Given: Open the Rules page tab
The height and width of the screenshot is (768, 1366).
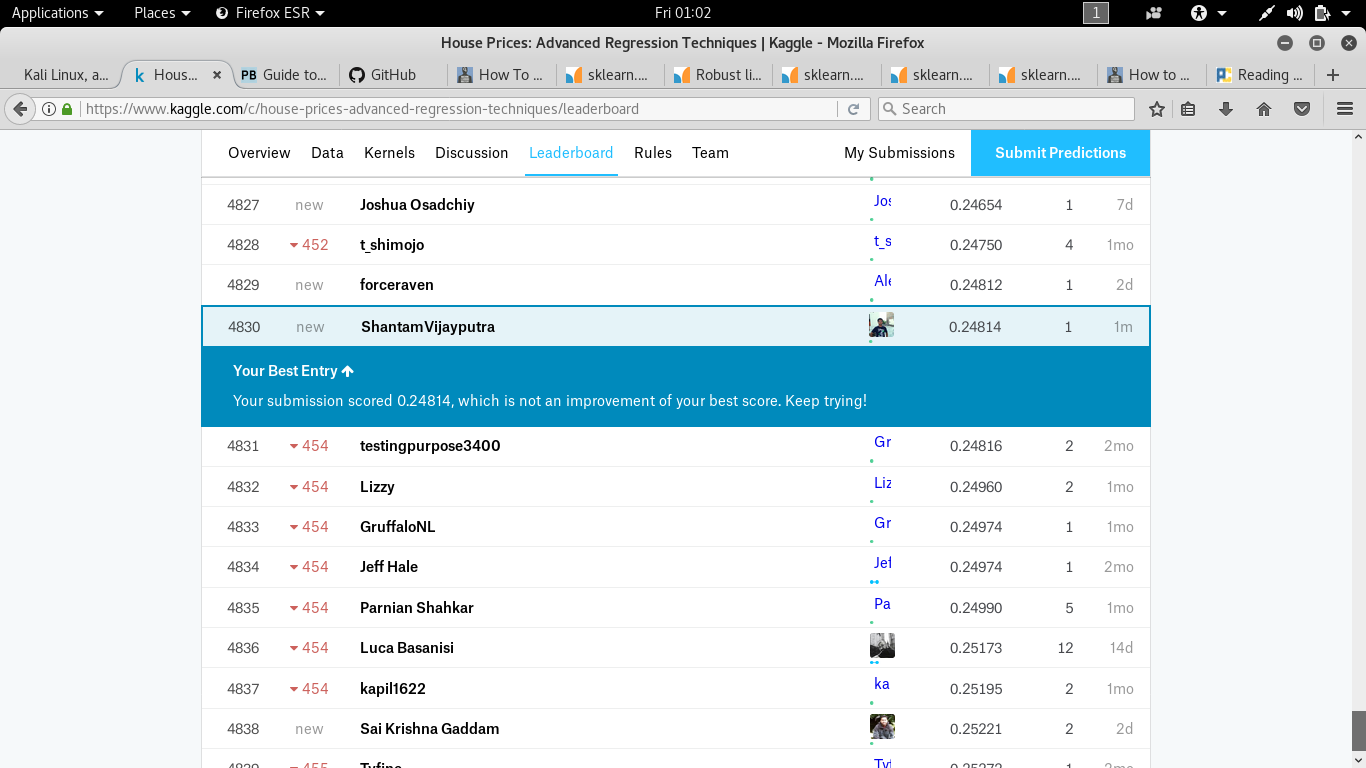Looking at the screenshot, I should pyautogui.click(x=653, y=153).
